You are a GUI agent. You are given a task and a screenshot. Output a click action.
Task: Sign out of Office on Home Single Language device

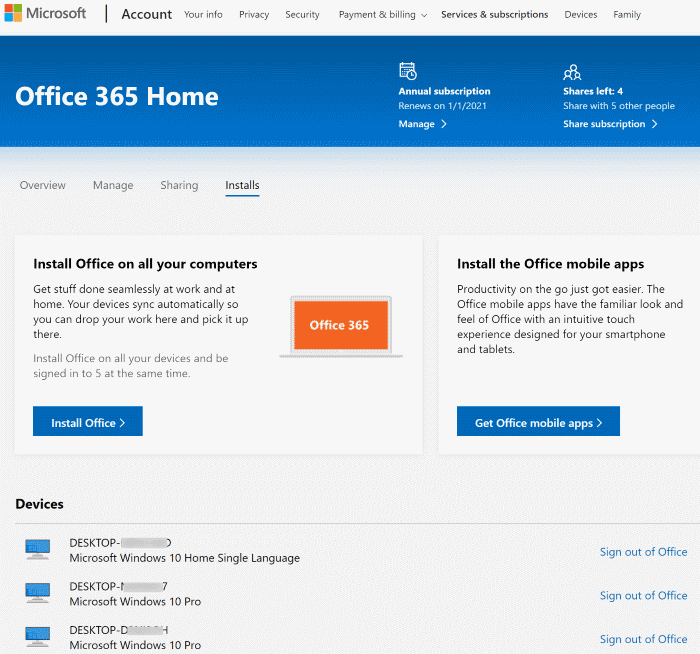[643, 552]
